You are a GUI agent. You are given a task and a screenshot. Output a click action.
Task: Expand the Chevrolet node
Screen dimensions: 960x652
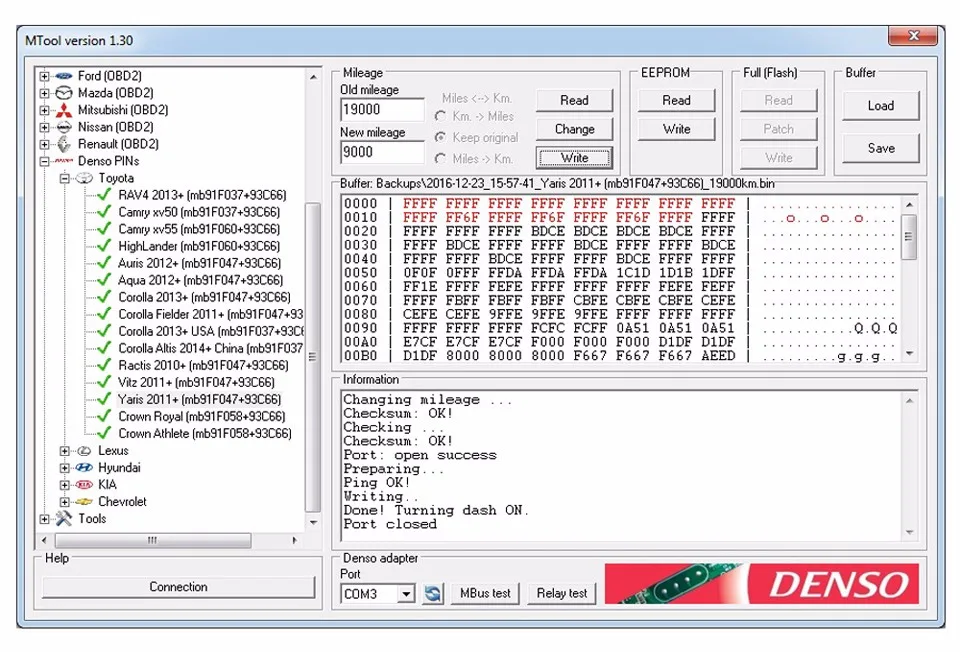[65, 502]
